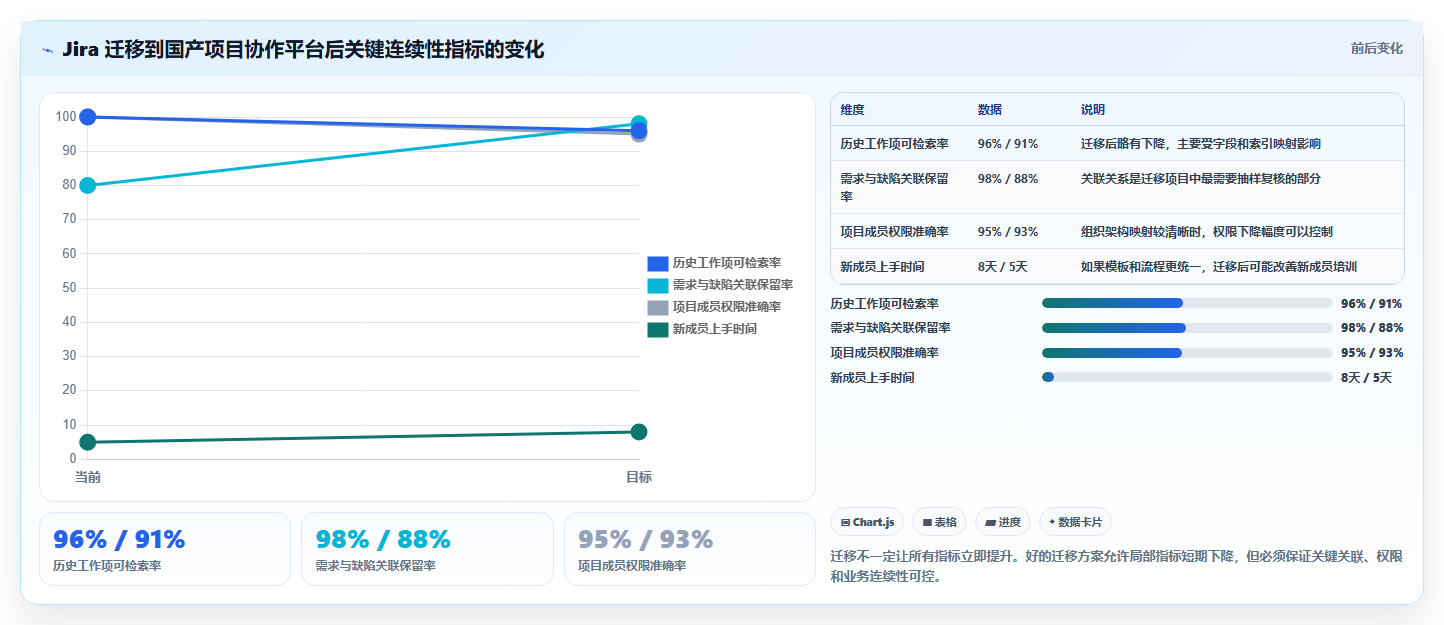This screenshot has width=1444, height=625.
Task: Click progress label 新成员上手时间
Action: 872,378
